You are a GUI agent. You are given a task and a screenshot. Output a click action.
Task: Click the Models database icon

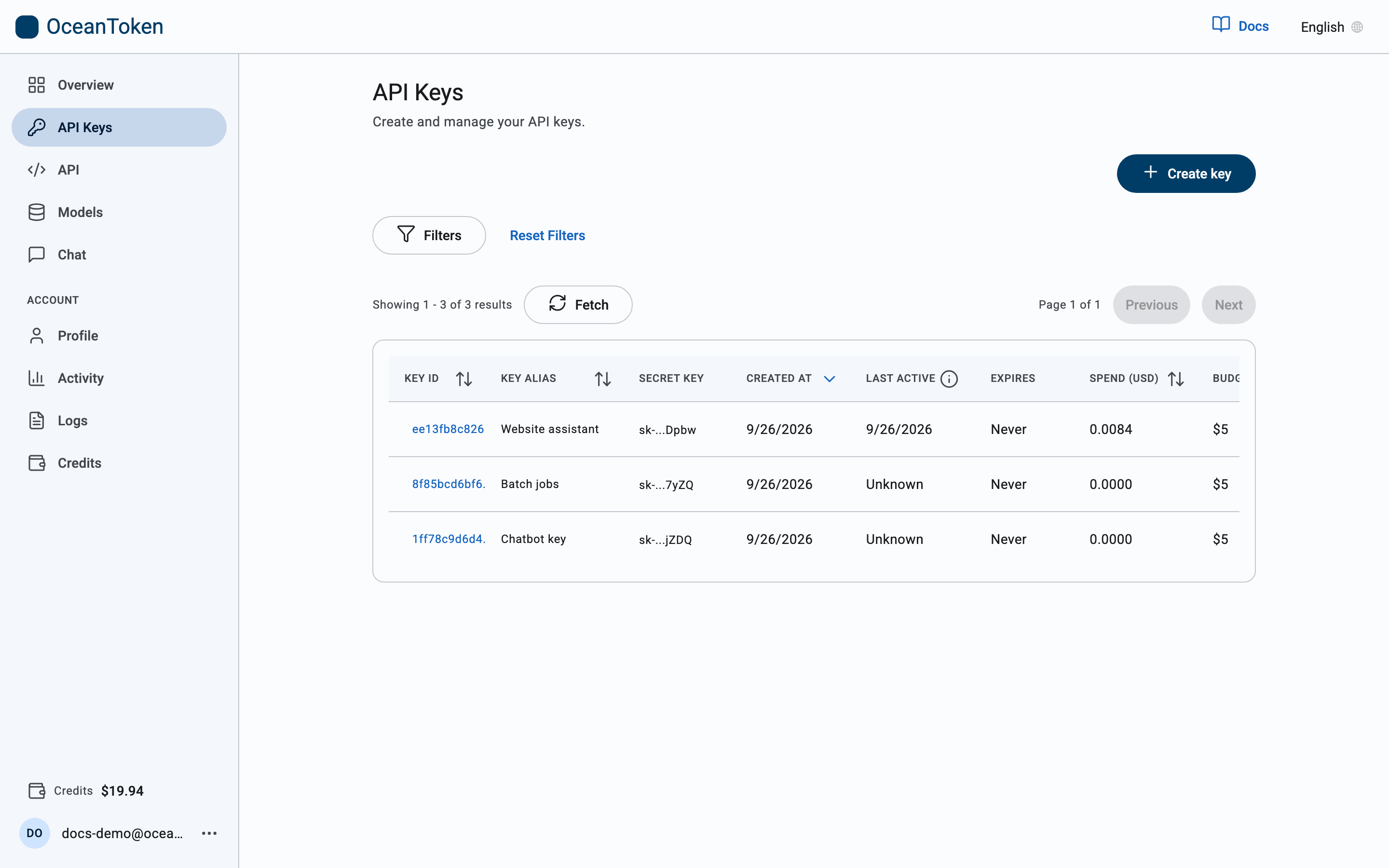coord(37,212)
